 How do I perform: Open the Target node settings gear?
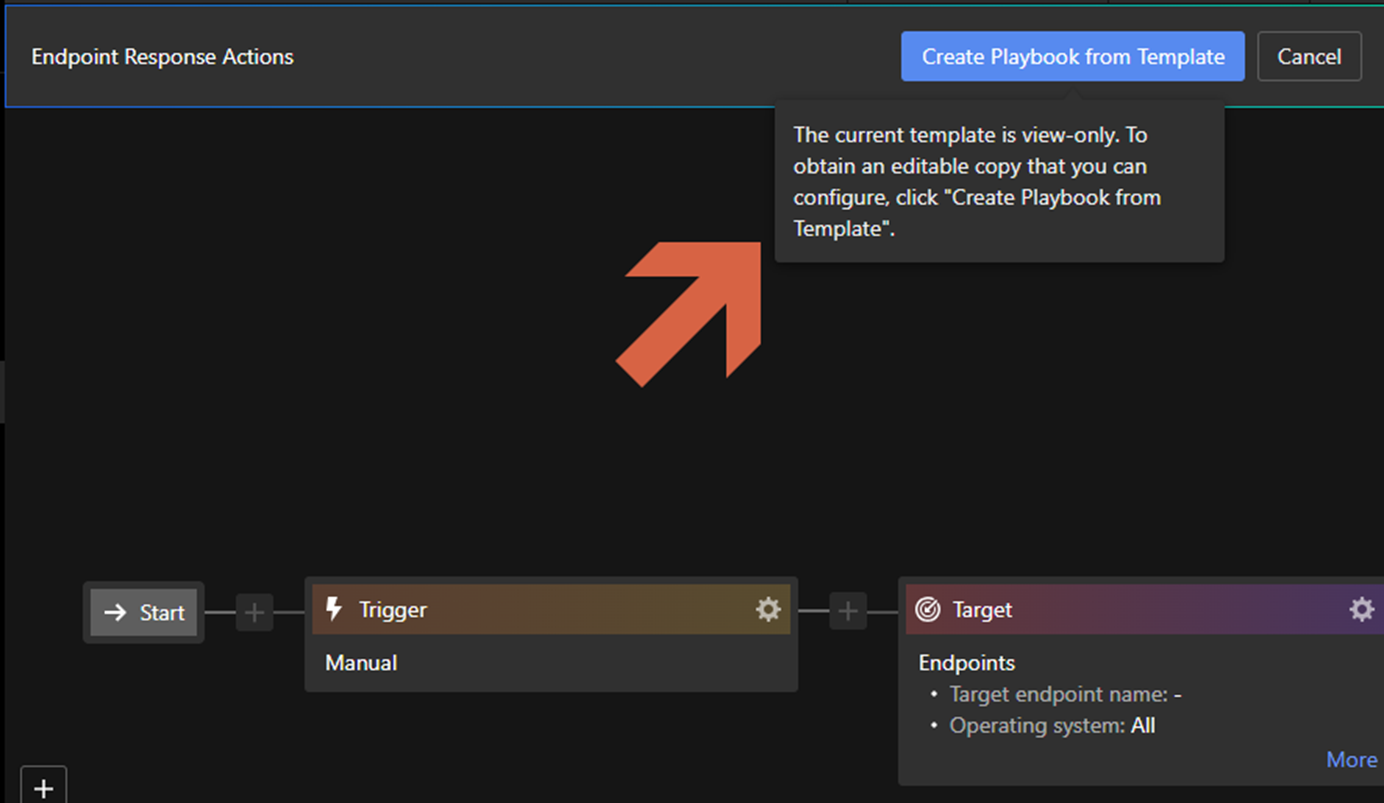(x=1361, y=610)
